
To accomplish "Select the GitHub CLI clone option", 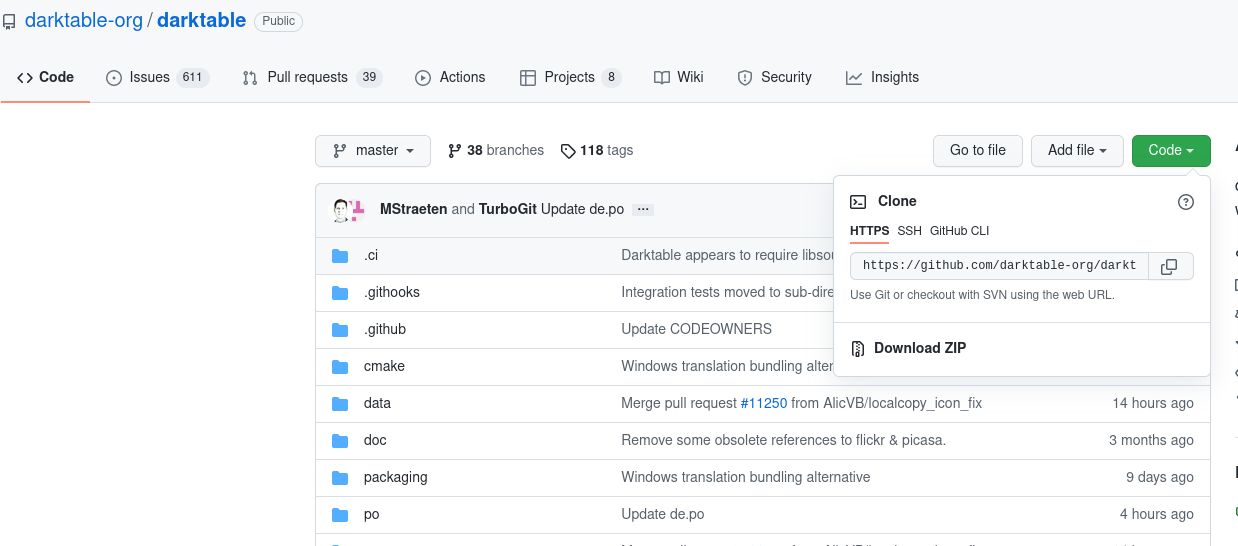I will click(959, 231).
